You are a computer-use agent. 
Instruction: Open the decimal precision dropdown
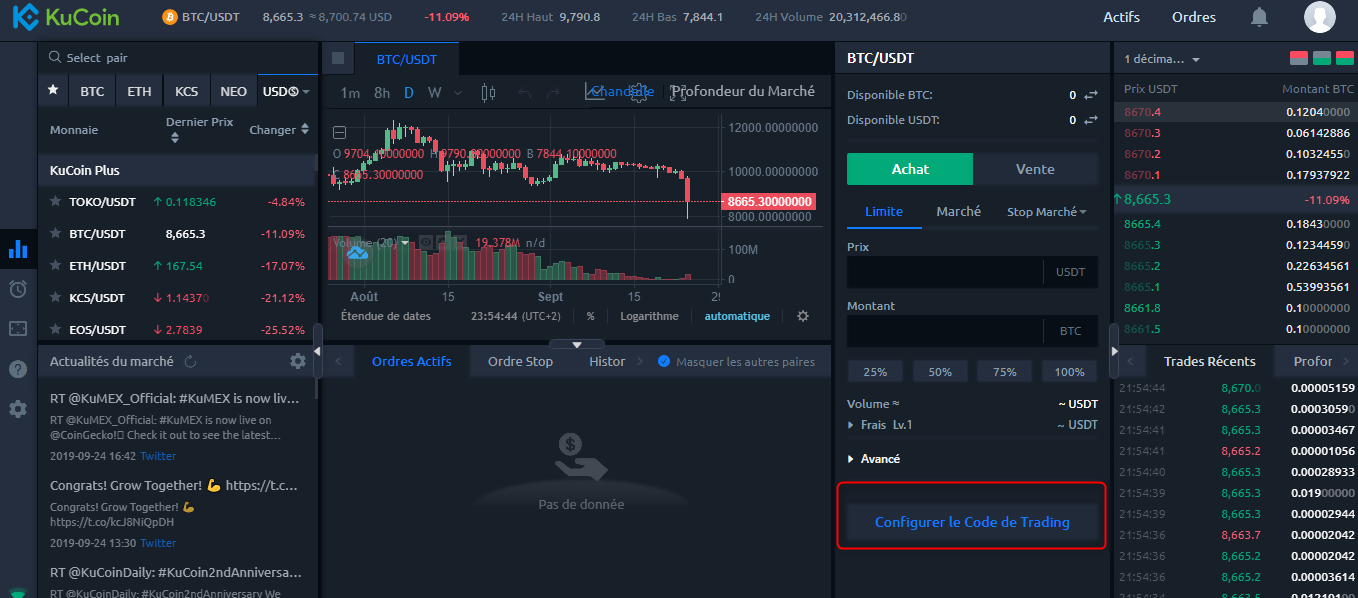pos(1162,59)
